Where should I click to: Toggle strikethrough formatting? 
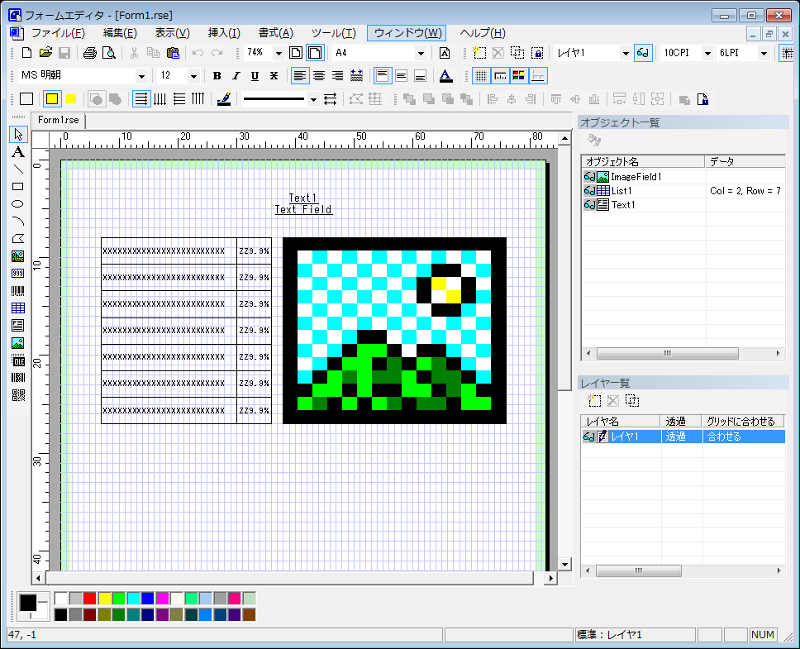(x=274, y=76)
